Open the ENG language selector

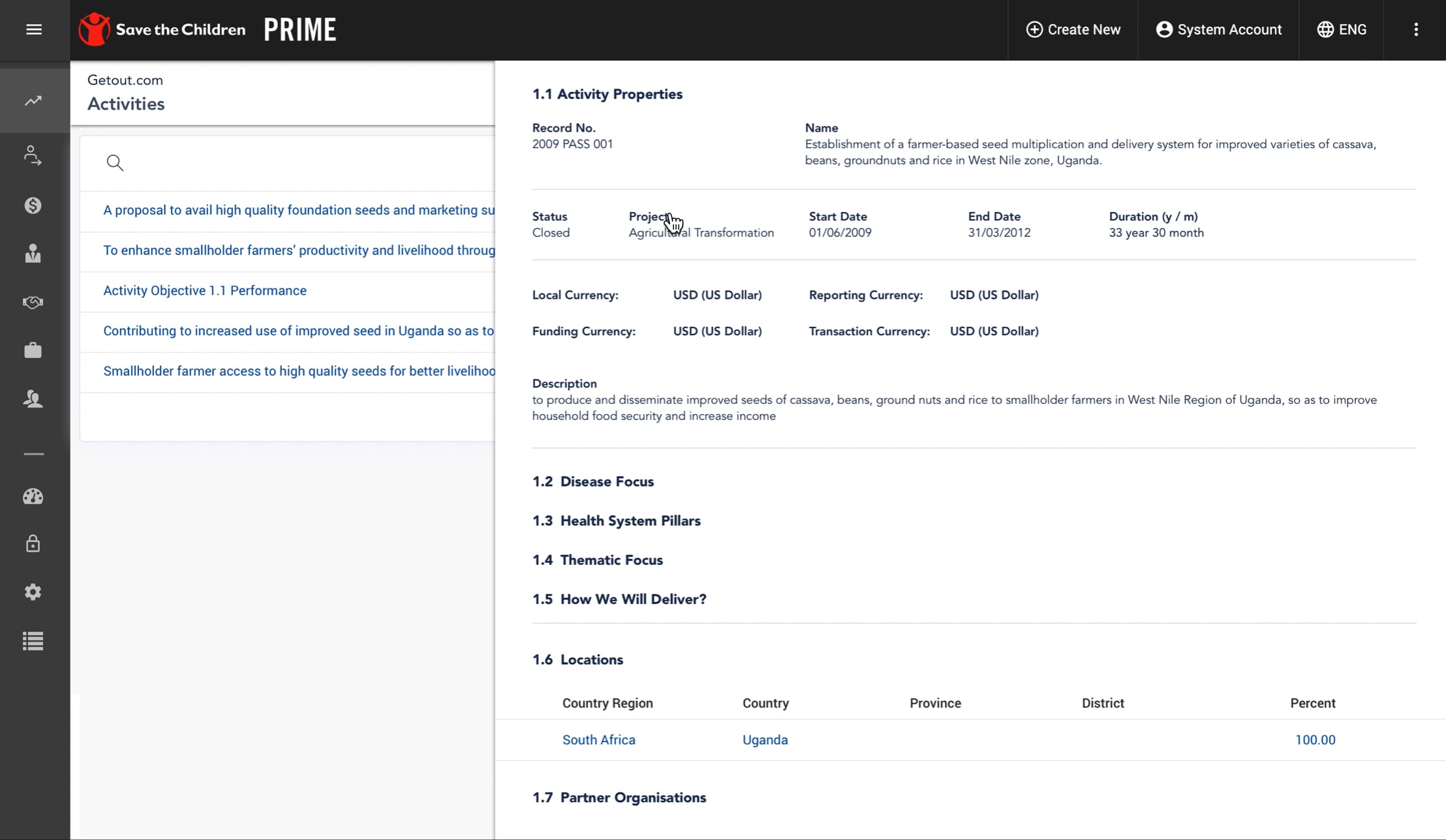click(1342, 29)
